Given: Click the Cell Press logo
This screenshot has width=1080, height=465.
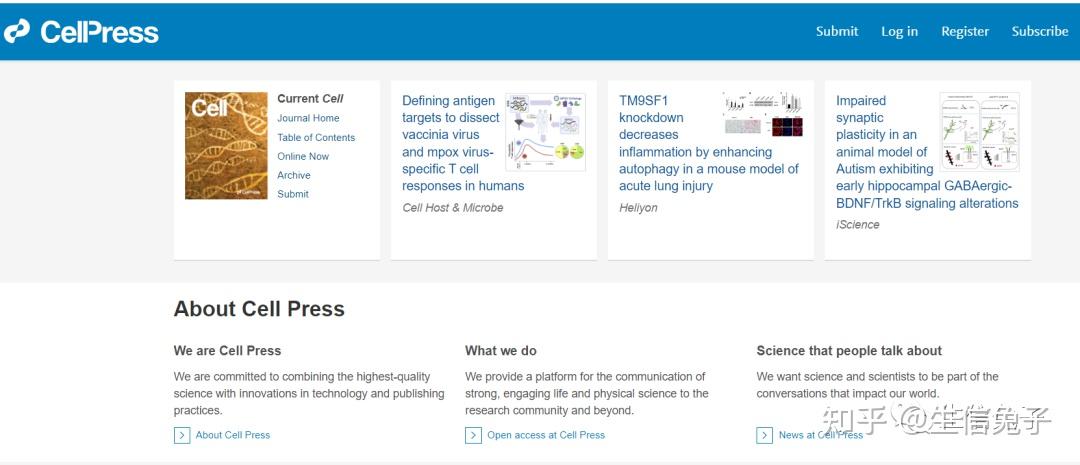Looking at the screenshot, I should coord(82,32).
